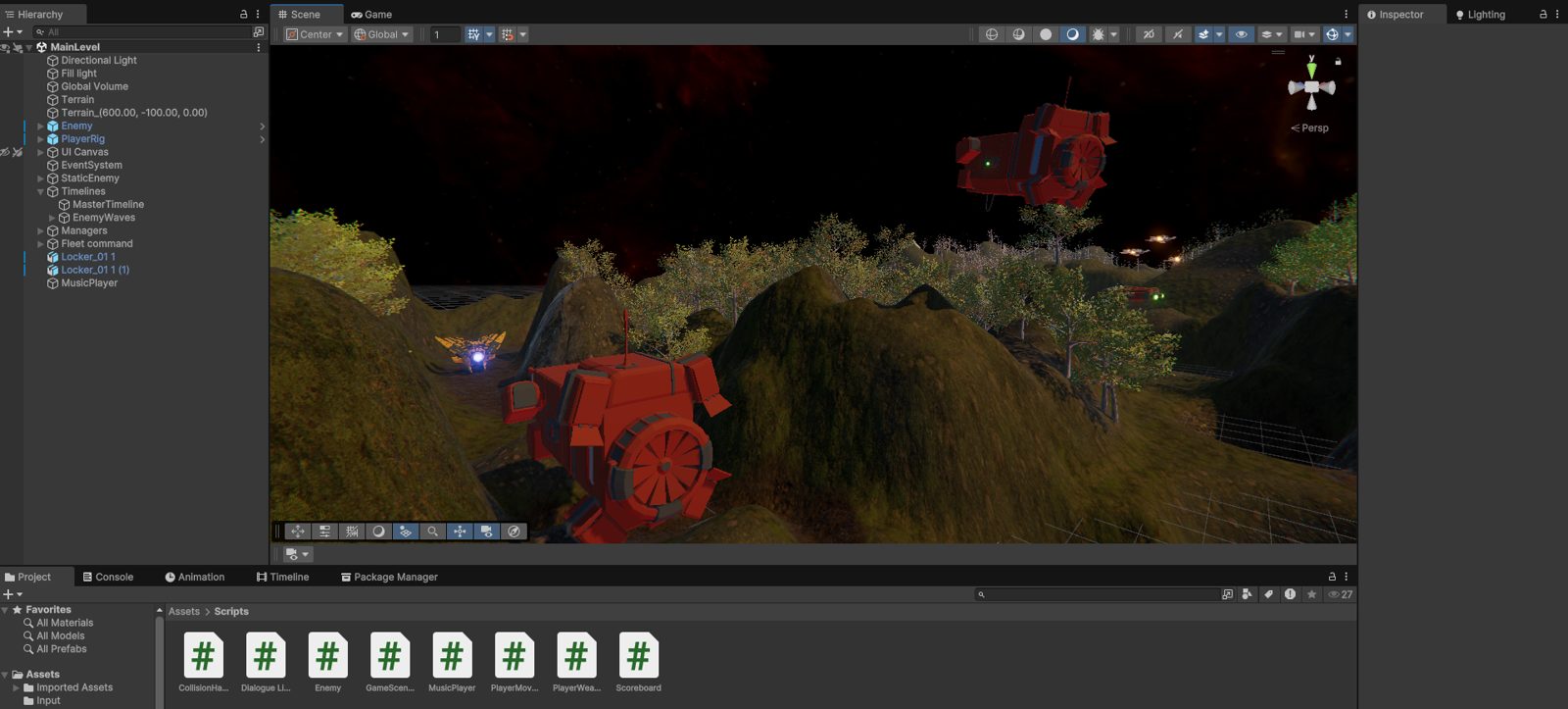Viewport: 1568px width, 709px height.
Task: Toggle MainLevel scene visibility icon
Action: (x=5, y=47)
